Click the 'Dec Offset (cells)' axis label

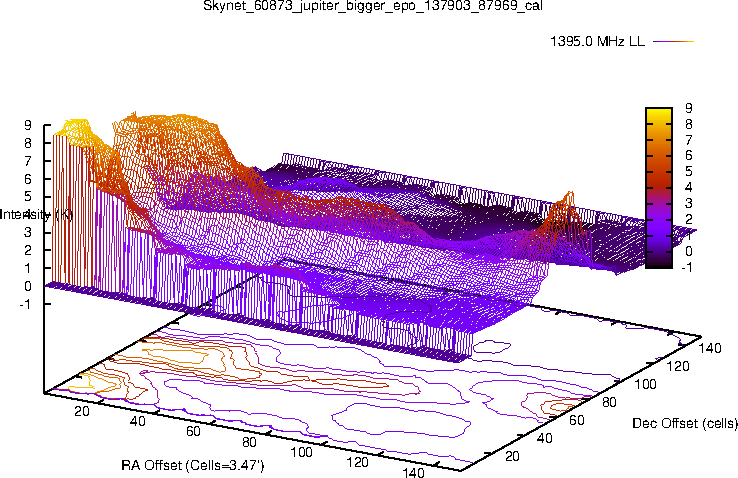pos(685,423)
